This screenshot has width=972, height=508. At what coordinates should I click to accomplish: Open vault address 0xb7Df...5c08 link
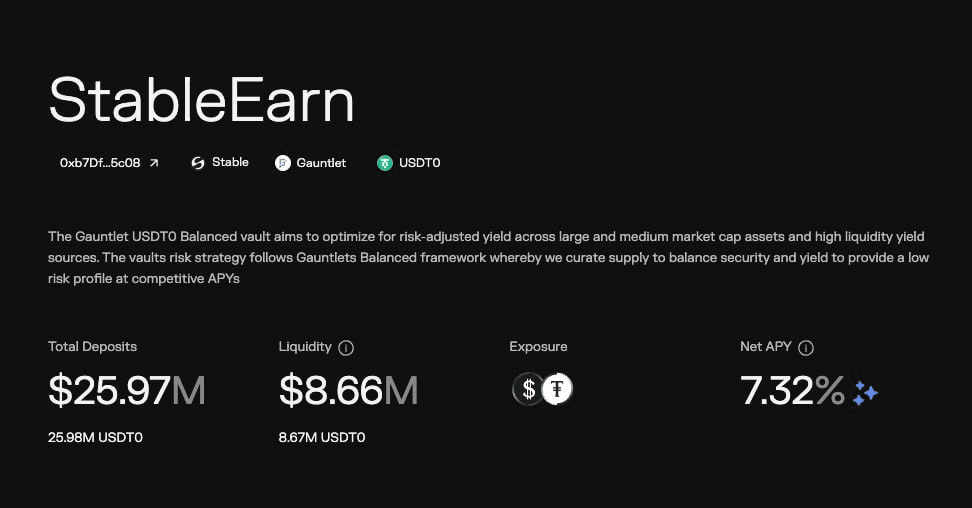click(100, 163)
